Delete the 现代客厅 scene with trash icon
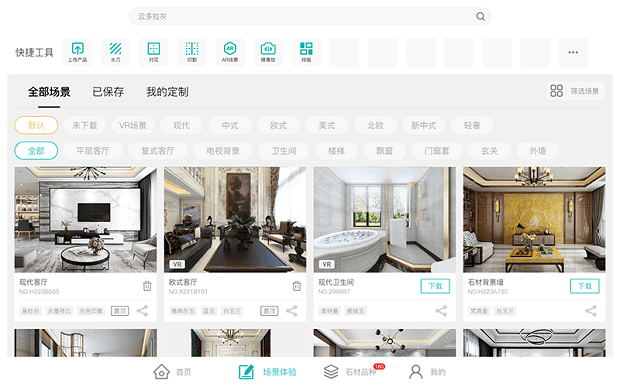The height and width of the screenshot is (387, 620). (x=147, y=286)
